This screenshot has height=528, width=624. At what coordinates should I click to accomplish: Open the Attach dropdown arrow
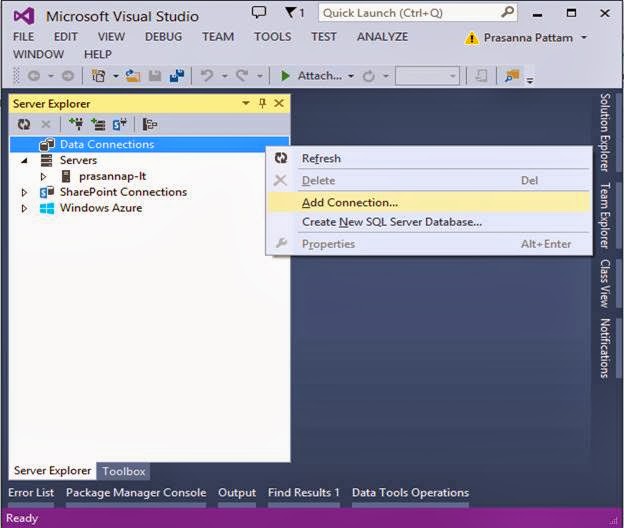click(351, 76)
